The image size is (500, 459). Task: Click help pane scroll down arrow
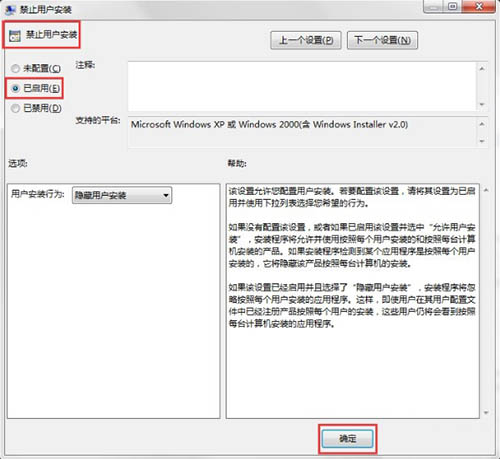pos(486,413)
